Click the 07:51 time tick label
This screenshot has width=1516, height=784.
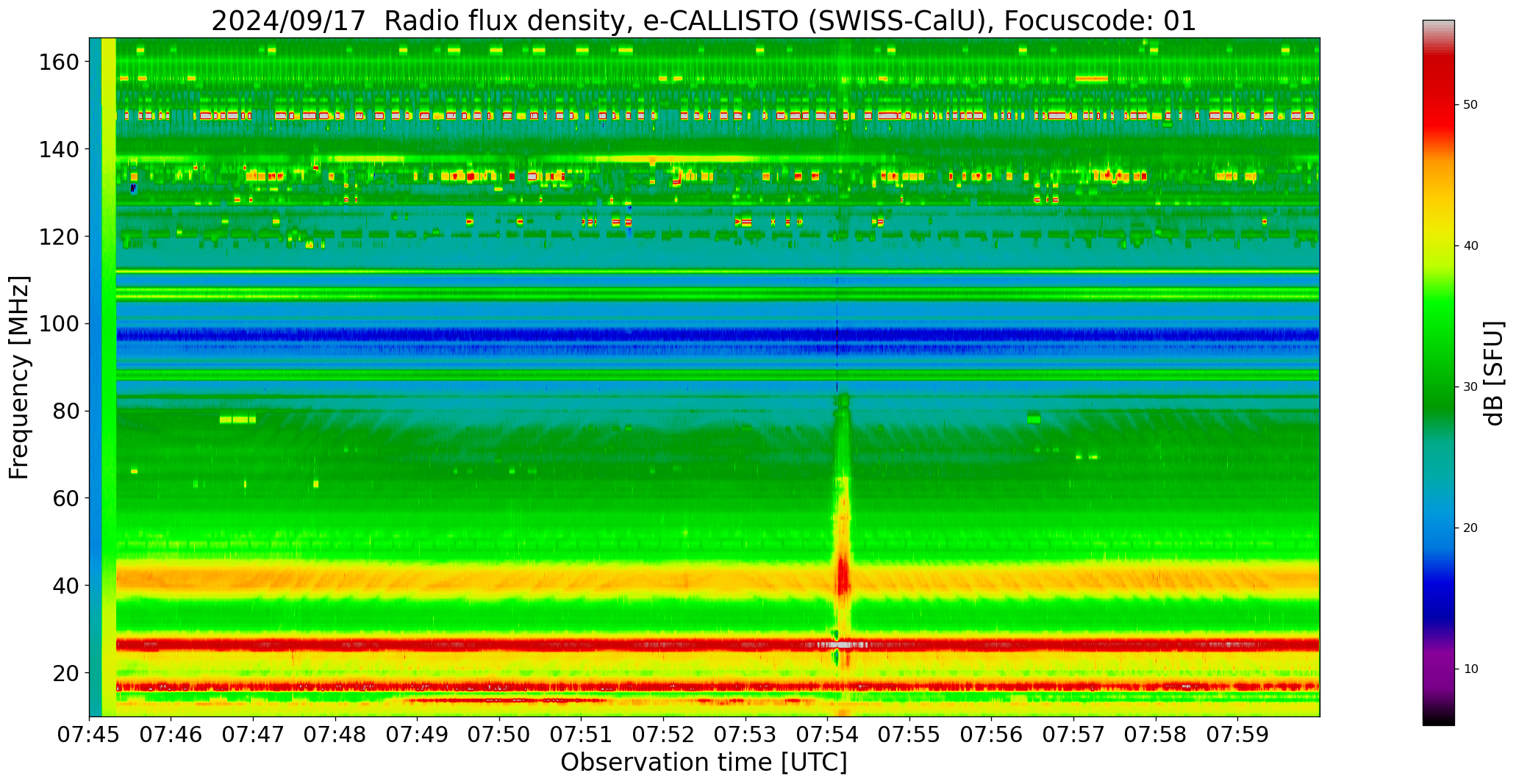point(582,735)
